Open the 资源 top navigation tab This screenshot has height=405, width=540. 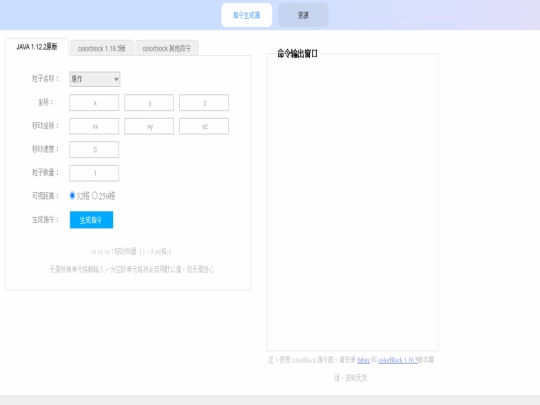pos(303,15)
